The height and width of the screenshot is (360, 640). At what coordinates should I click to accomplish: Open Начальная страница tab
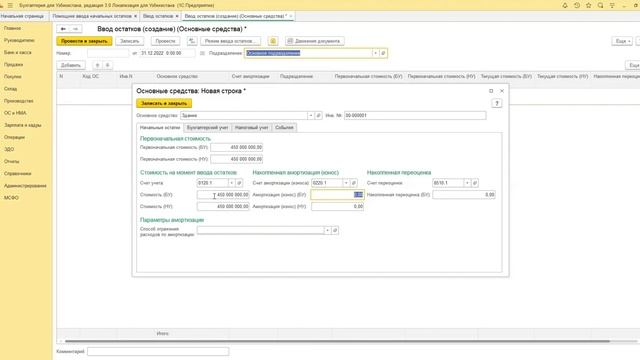point(22,16)
